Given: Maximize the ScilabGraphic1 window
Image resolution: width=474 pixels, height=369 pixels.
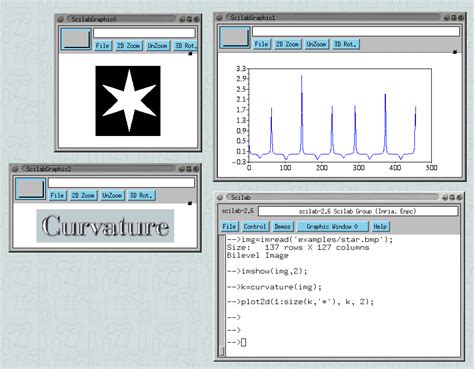Looking at the screenshot, I should click(454, 18).
